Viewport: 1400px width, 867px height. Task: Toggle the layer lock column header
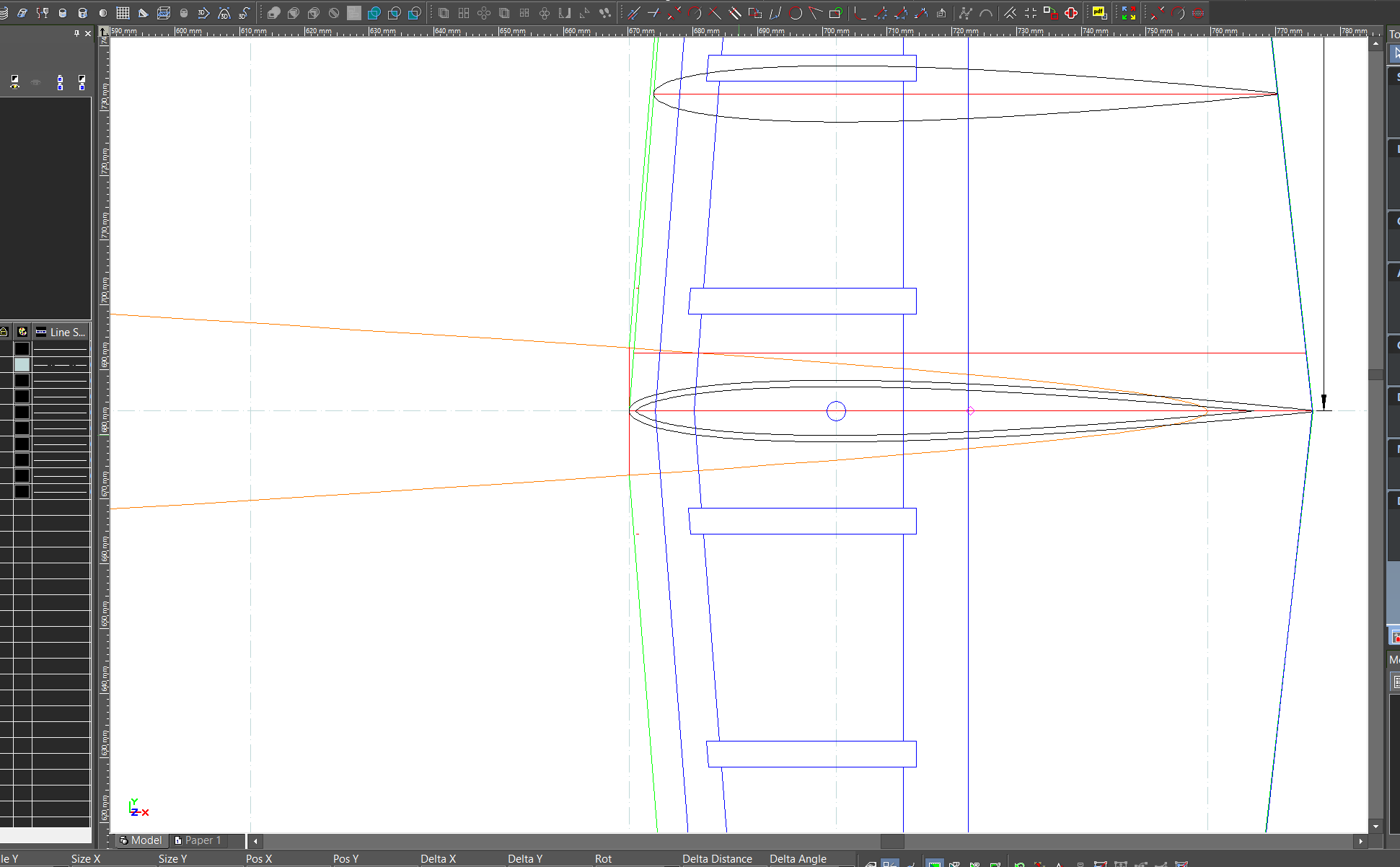(4, 332)
